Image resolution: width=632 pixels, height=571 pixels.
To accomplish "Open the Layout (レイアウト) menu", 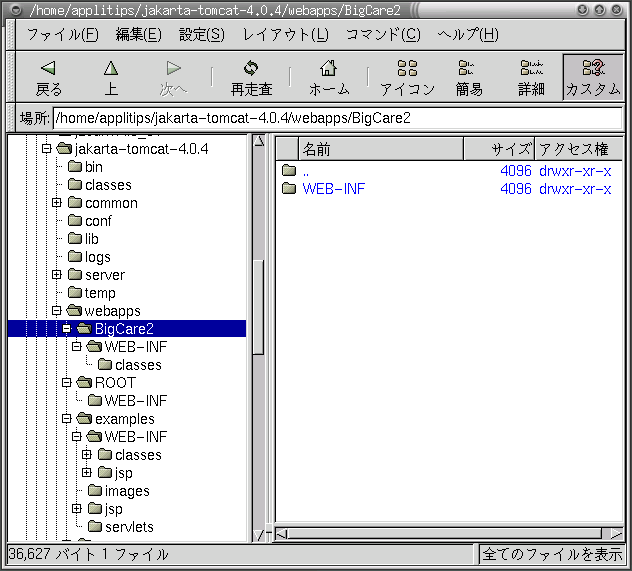I will [x=285, y=34].
